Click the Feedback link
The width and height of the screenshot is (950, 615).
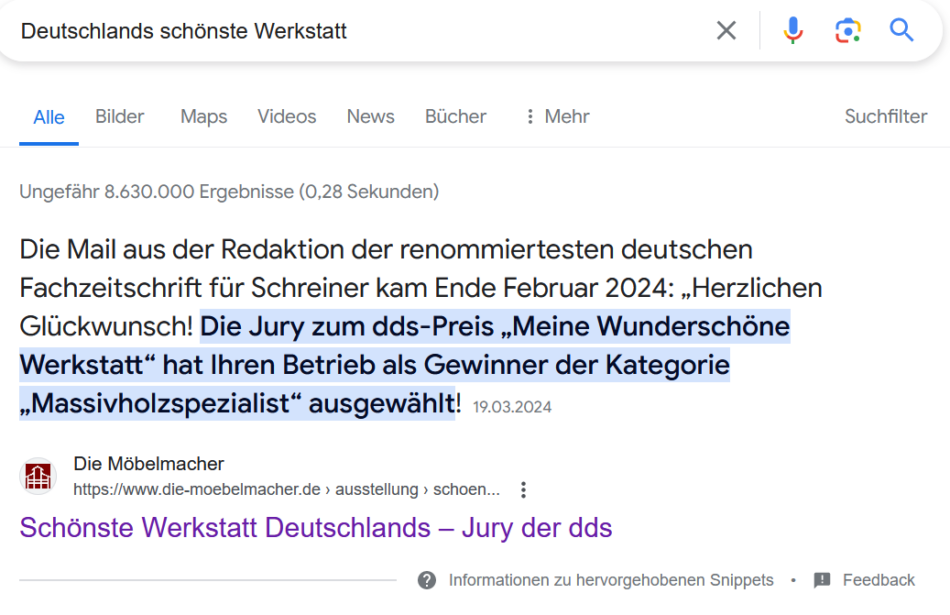tap(879, 580)
